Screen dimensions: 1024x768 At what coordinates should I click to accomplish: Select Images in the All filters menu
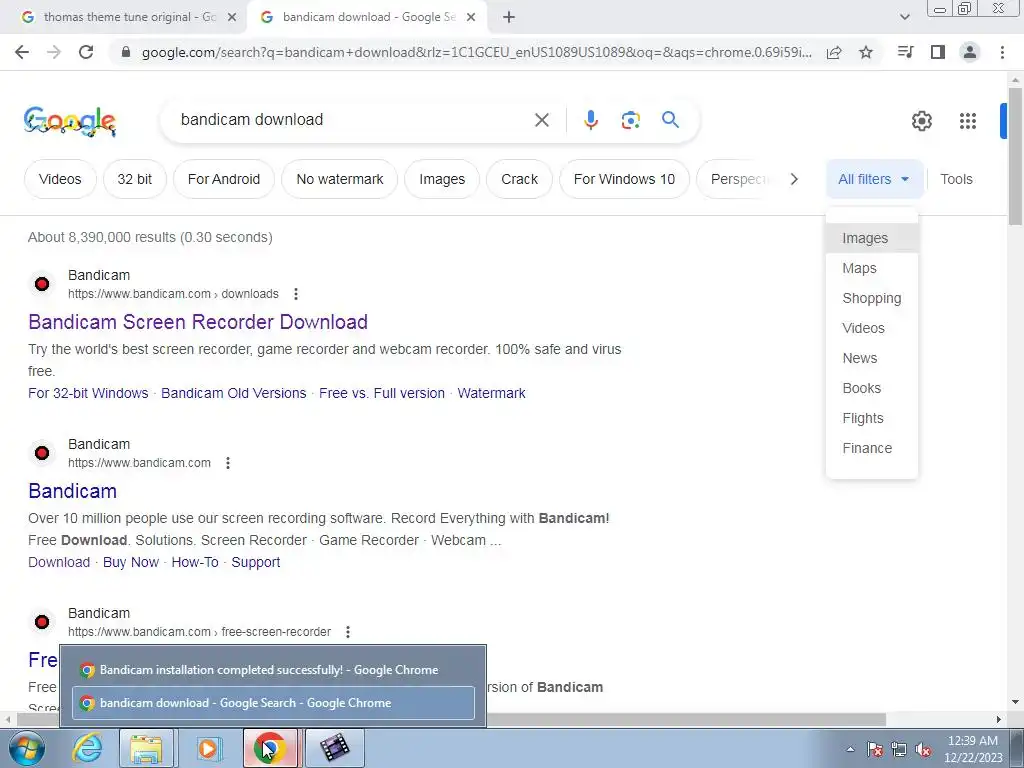click(872, 238)
